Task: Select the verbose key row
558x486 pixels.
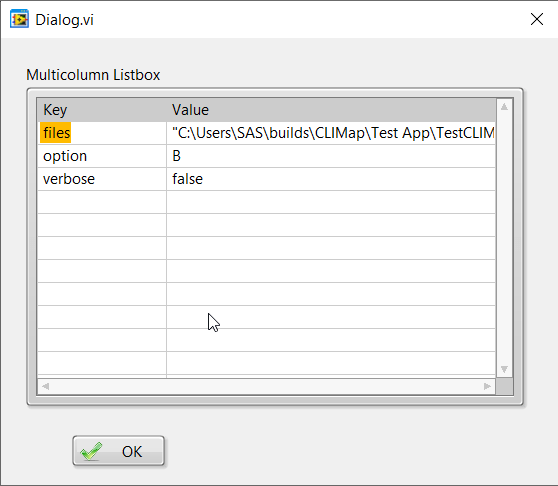Action: click(102, 179)
